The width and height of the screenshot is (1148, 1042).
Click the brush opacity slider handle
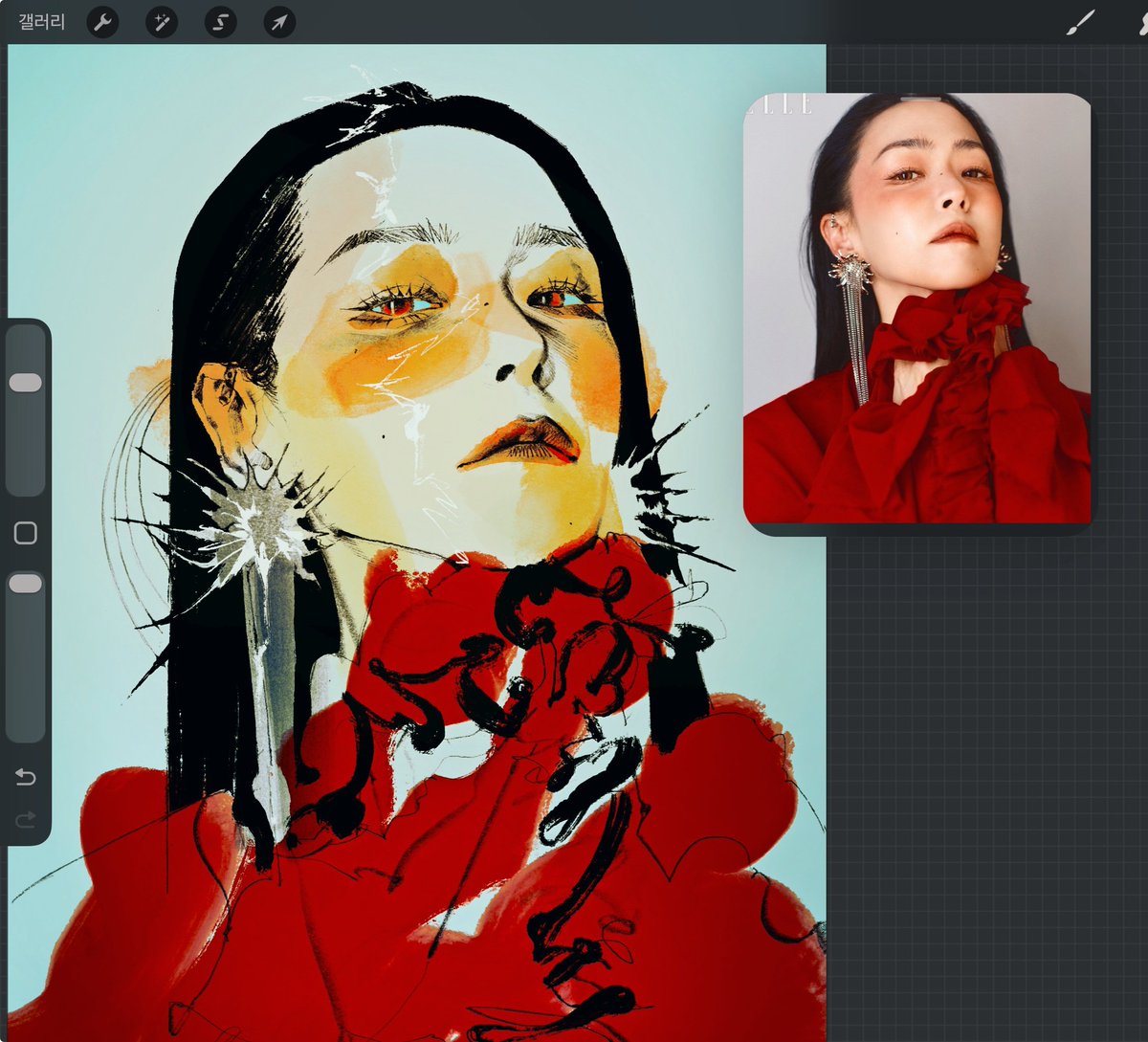(x=26, y=584)
